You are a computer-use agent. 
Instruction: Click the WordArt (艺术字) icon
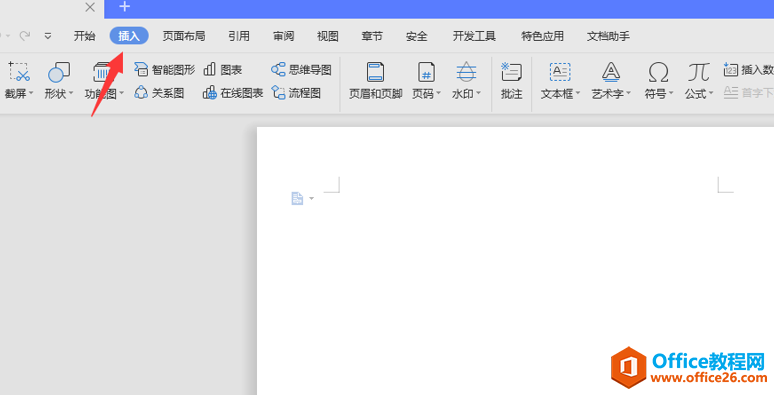point(611,72)
